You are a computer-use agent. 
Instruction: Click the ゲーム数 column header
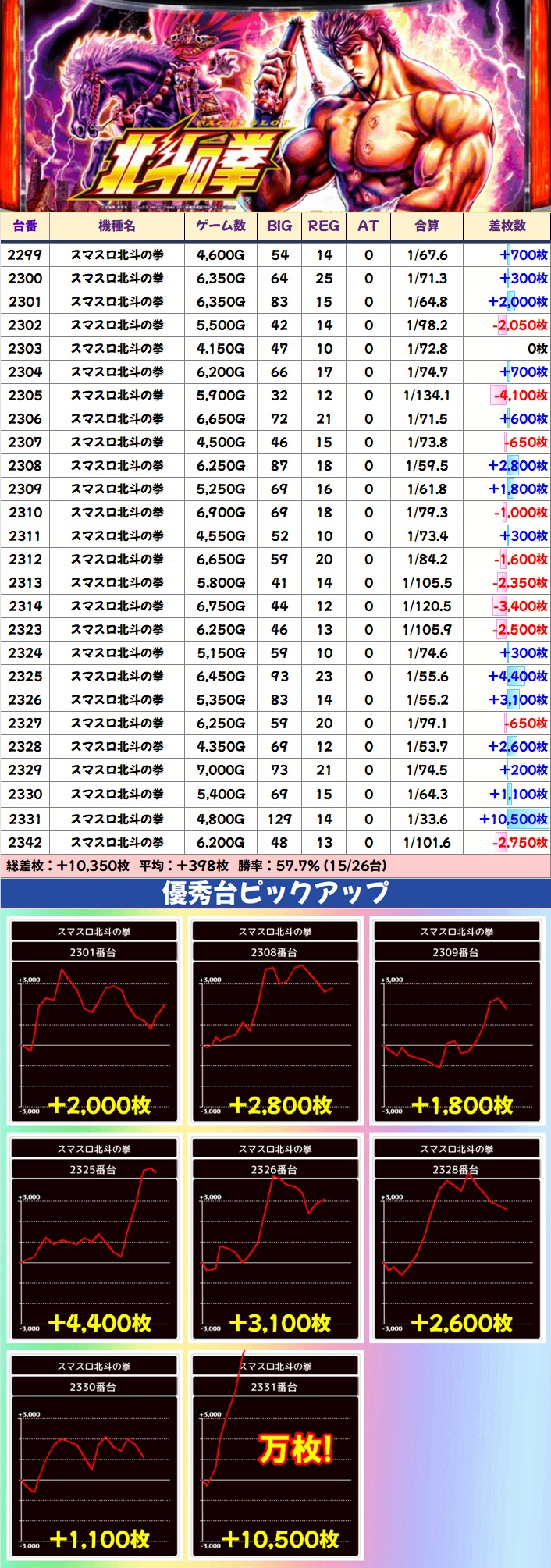(221, 226)
